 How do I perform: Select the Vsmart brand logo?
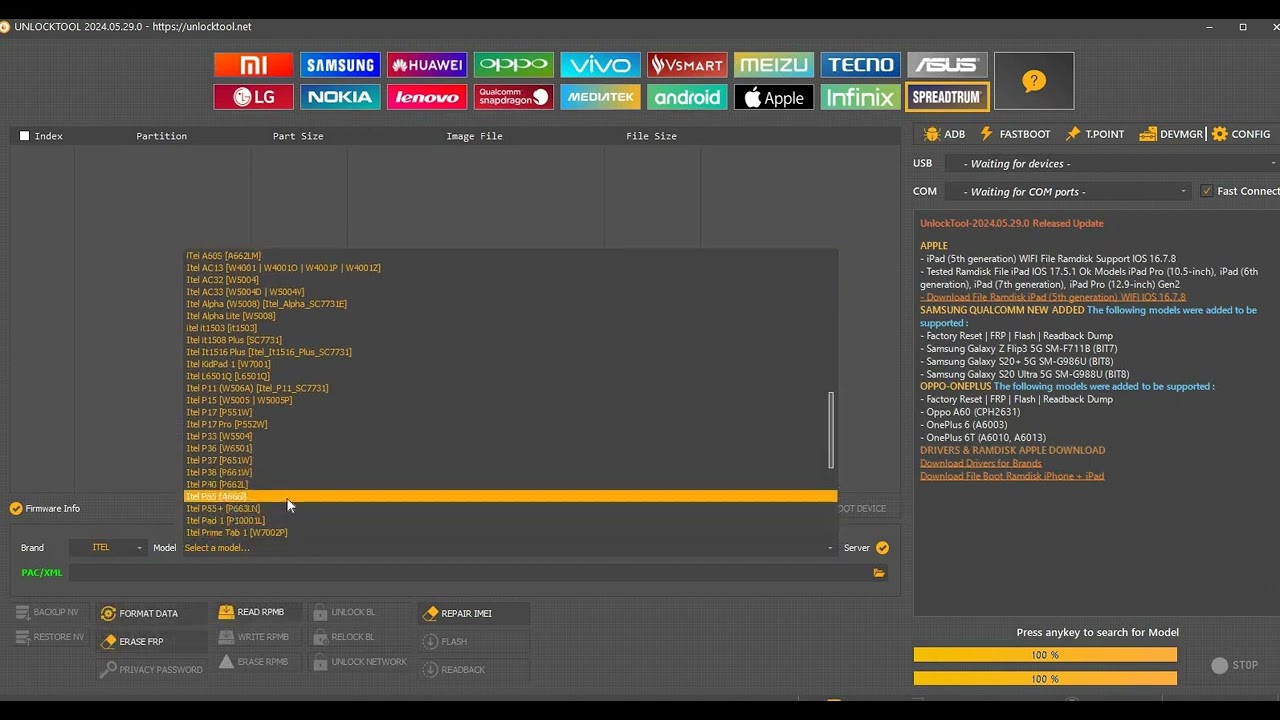pyautogui.click(x=687, y=65)
